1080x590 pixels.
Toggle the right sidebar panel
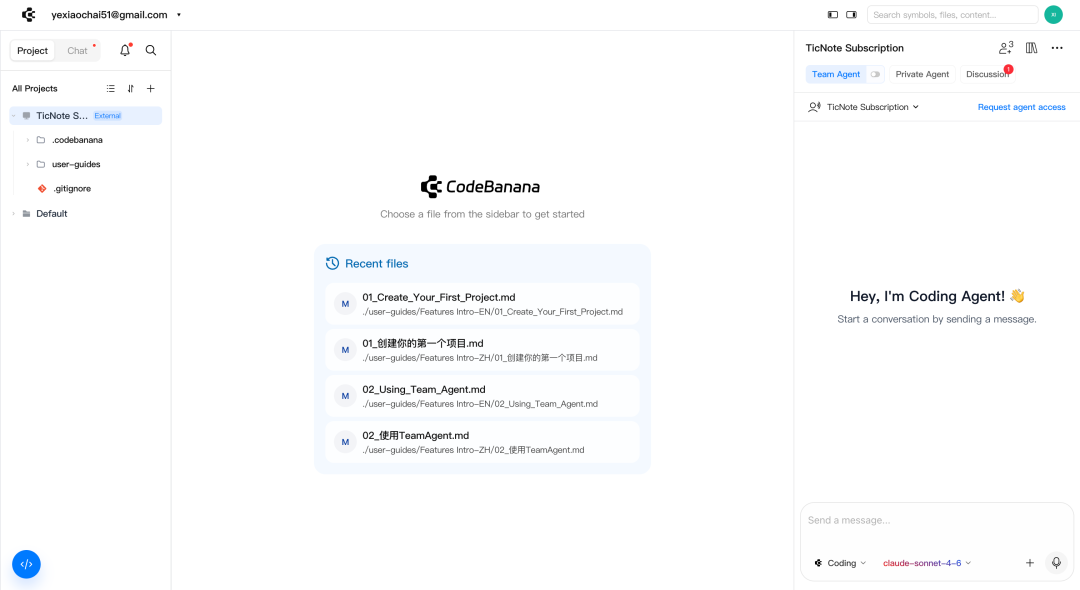[x=851, y=15]
